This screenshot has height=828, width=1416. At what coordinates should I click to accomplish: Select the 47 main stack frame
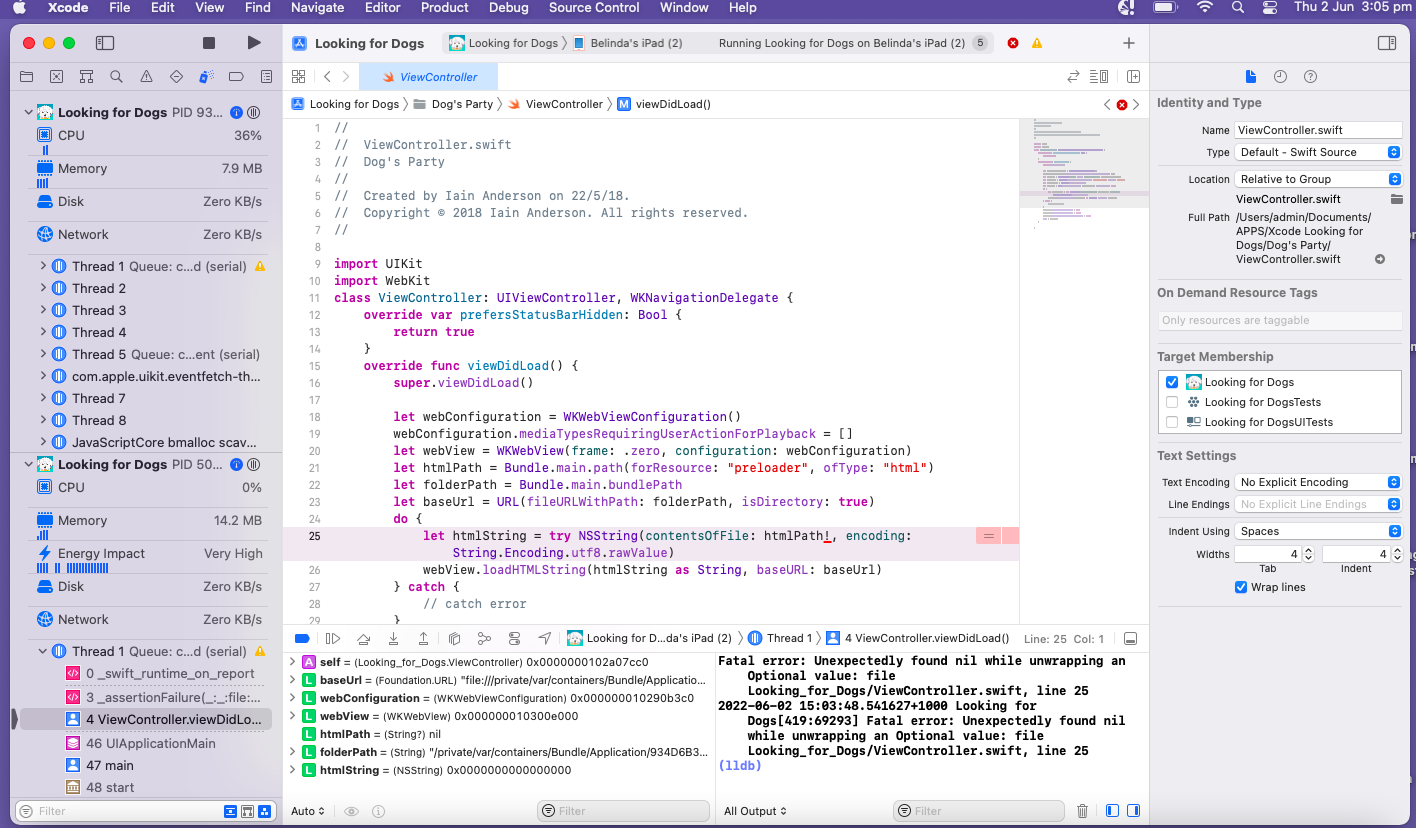click(109, 765)
